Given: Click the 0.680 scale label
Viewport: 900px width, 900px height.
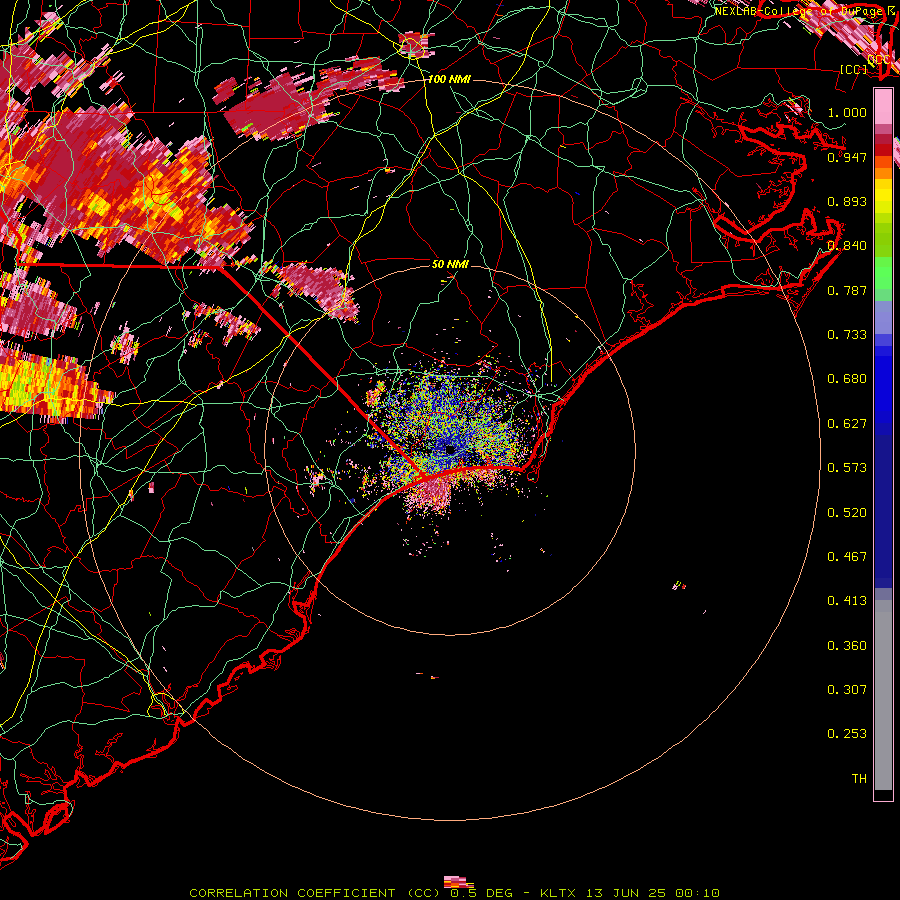Looking at the screenshot, I should pos(847,378).
